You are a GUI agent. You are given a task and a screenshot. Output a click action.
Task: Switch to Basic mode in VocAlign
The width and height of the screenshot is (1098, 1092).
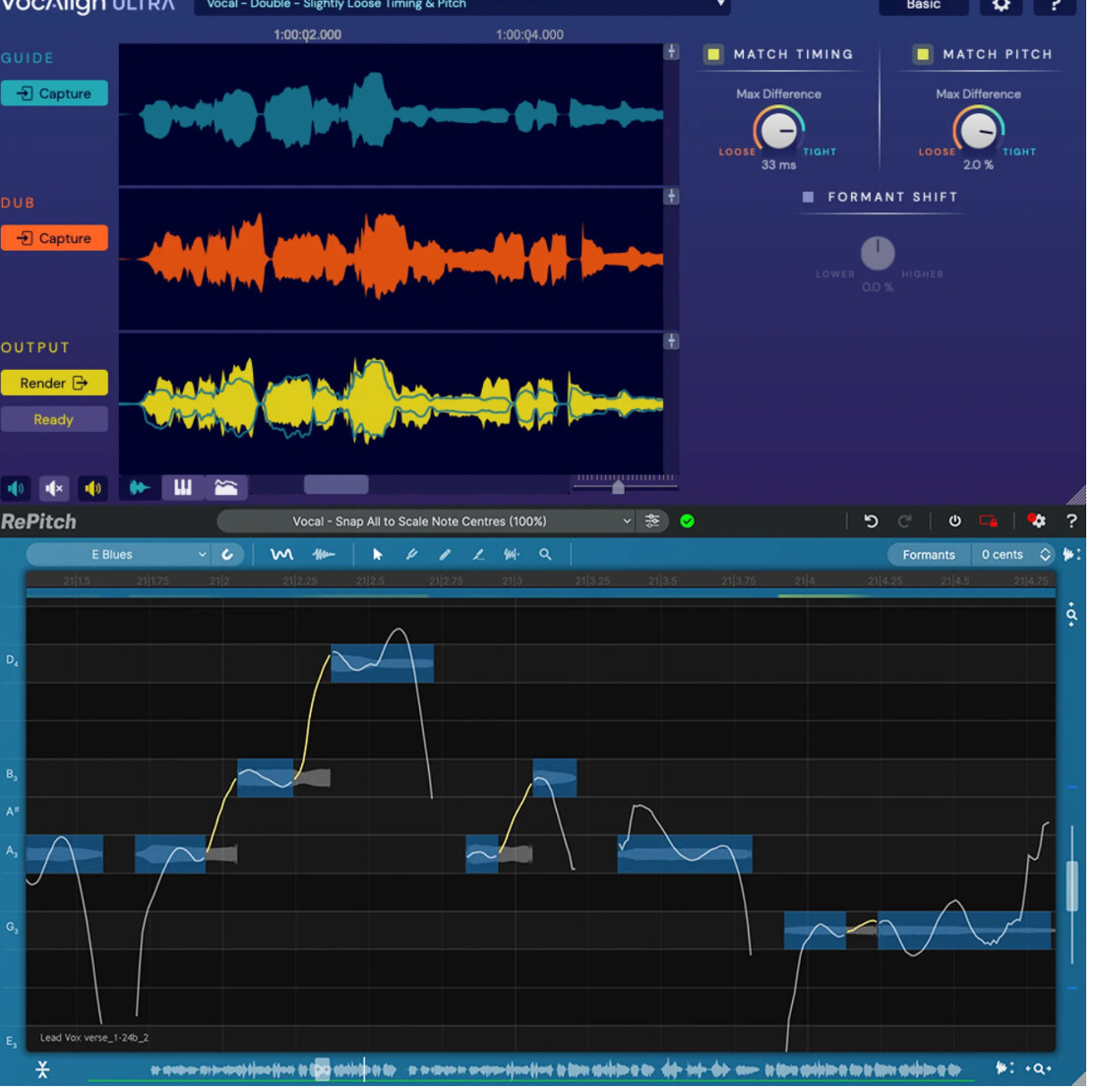click(x=923, y=5)
